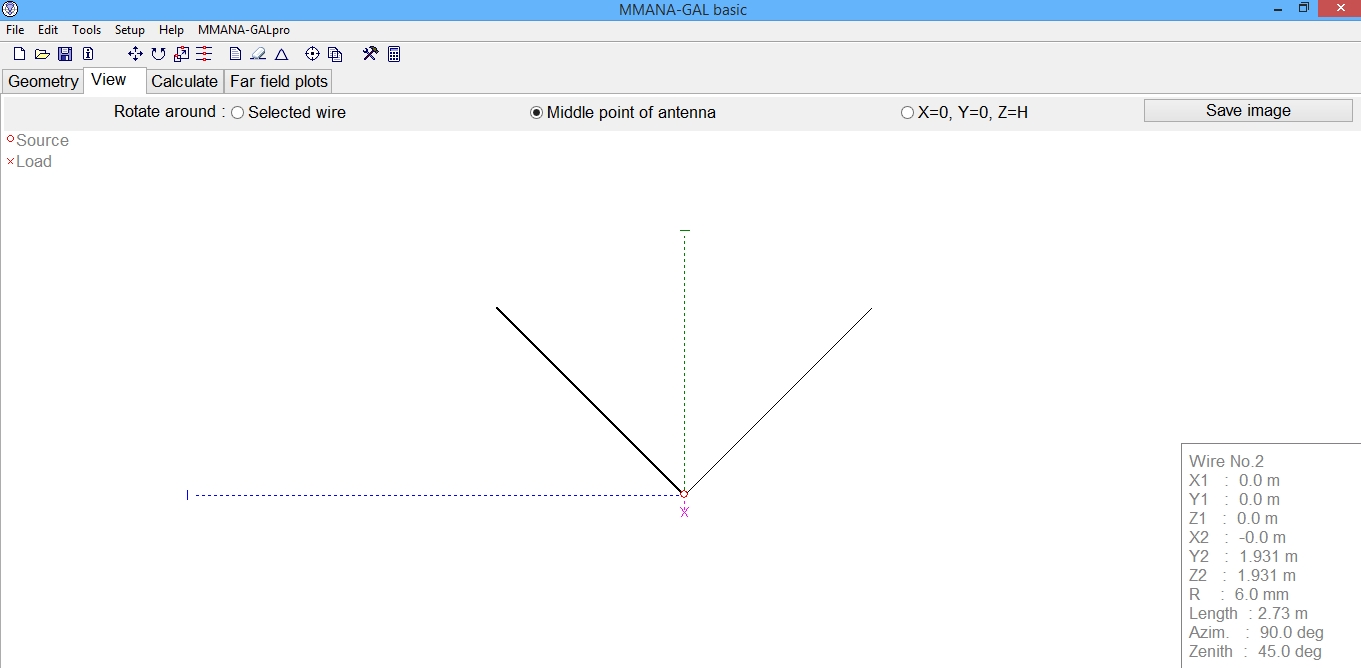The width and height of the screenshot is (1361, 668).
Task: Click the 'Source' legend label
Action: point(42,140)
